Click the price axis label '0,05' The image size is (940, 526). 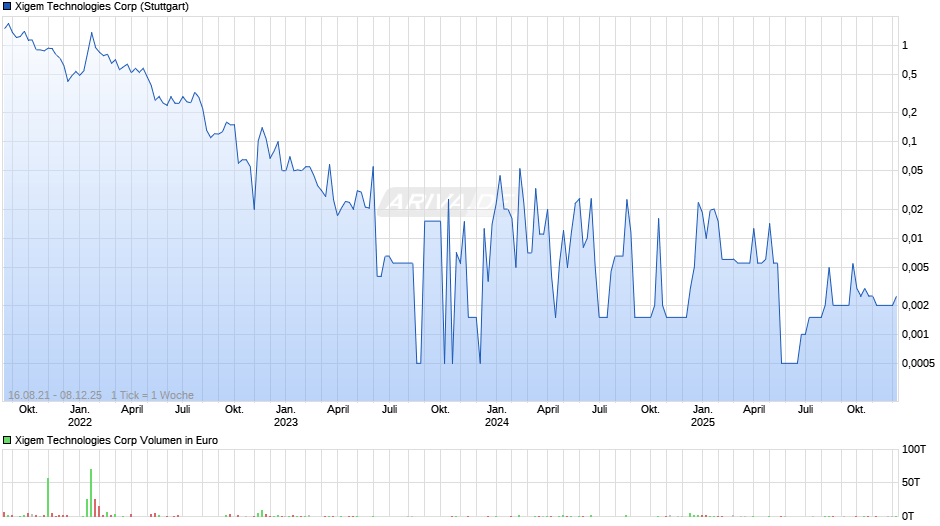click(912, 170)
